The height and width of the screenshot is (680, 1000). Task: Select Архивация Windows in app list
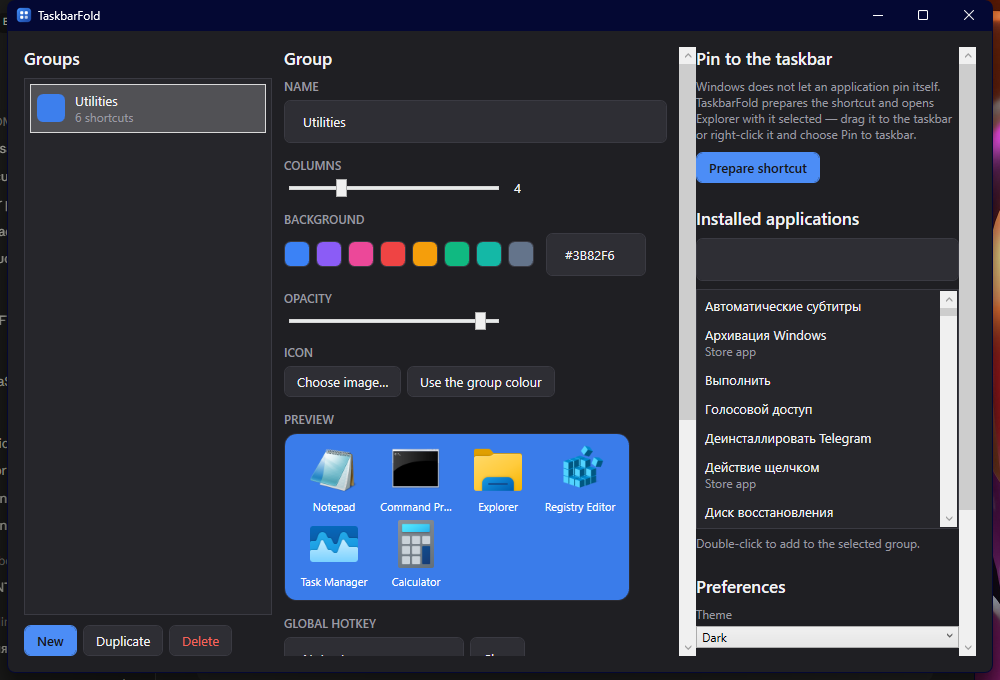818,343
